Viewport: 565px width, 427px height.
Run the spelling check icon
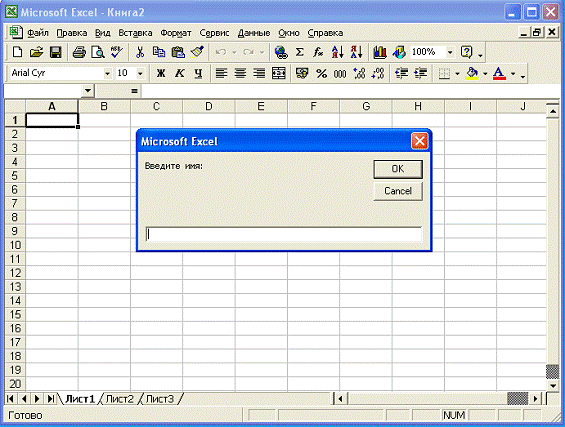pos(116,52)
